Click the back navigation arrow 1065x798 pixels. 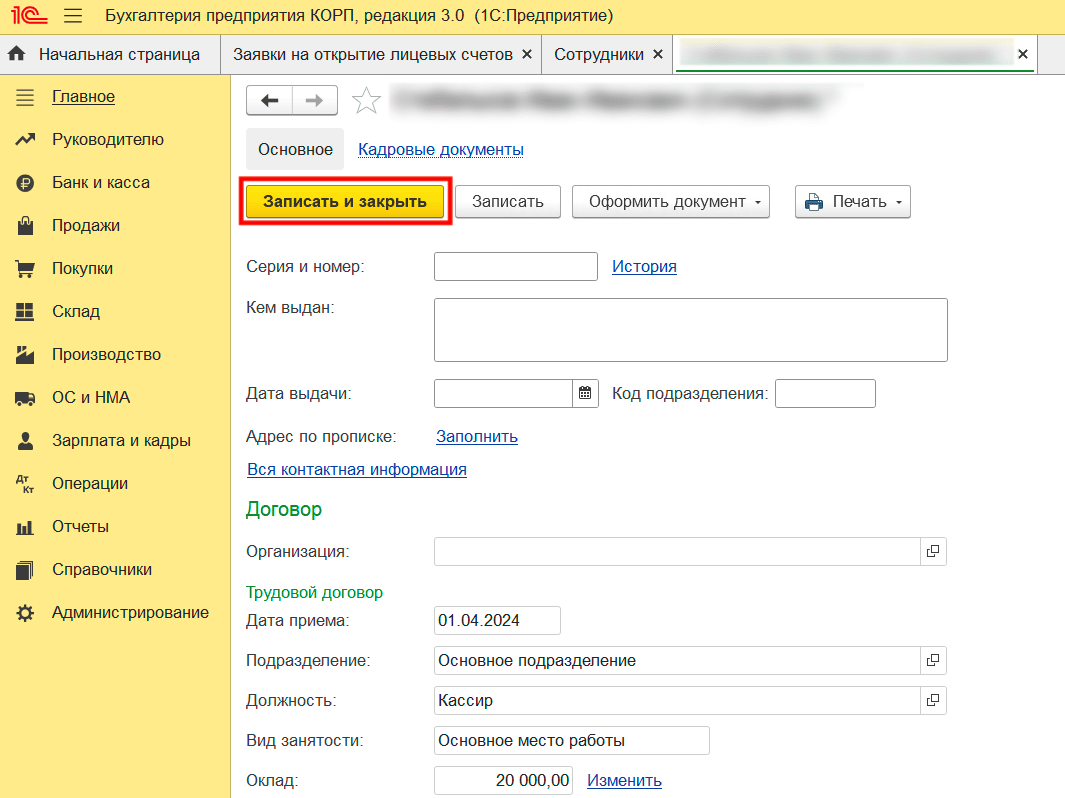point(269,100)
